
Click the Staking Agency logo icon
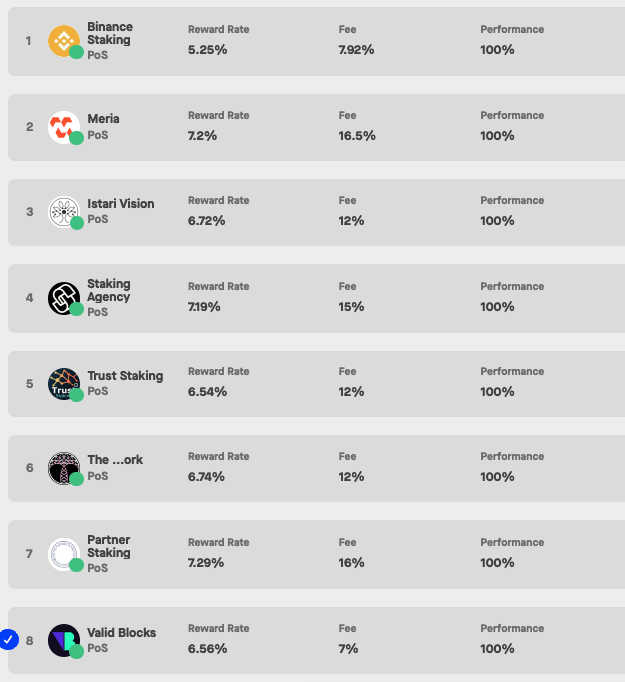64,298
